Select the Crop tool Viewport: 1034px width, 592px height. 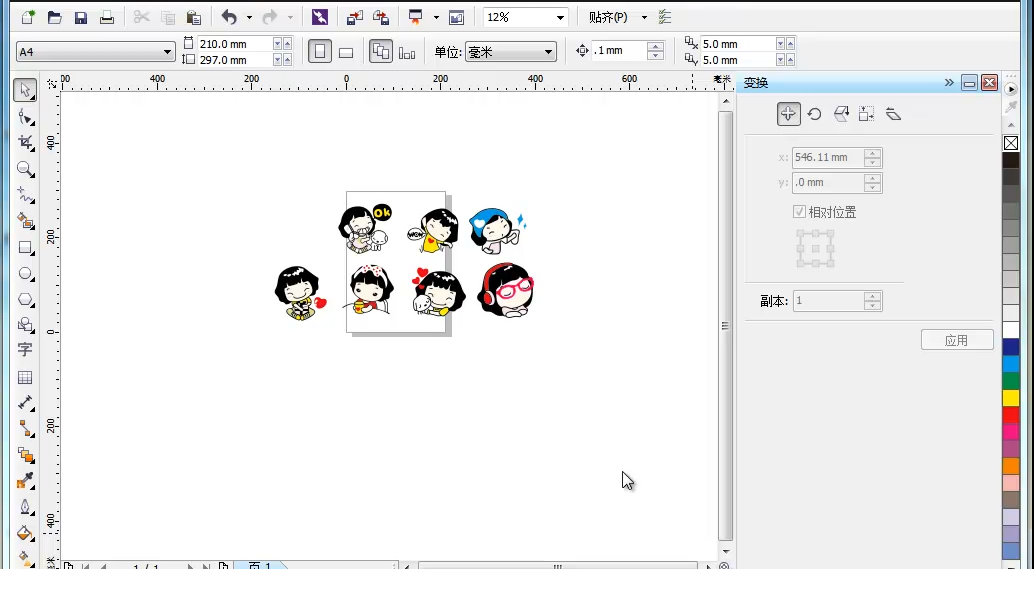pyautogui.click(x=25, y=142)
